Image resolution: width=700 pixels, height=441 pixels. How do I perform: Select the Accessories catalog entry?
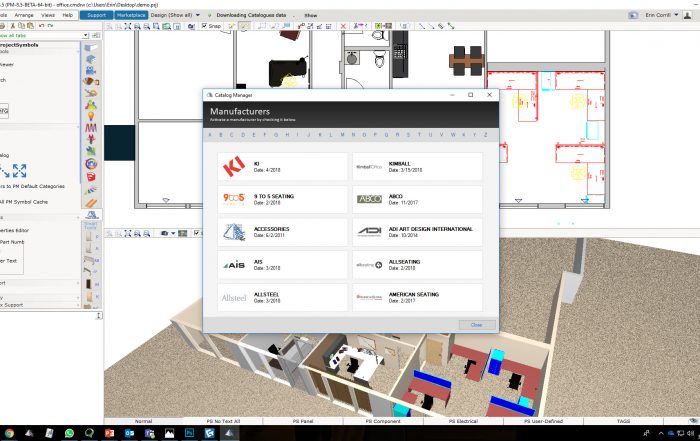coord(282,232)
